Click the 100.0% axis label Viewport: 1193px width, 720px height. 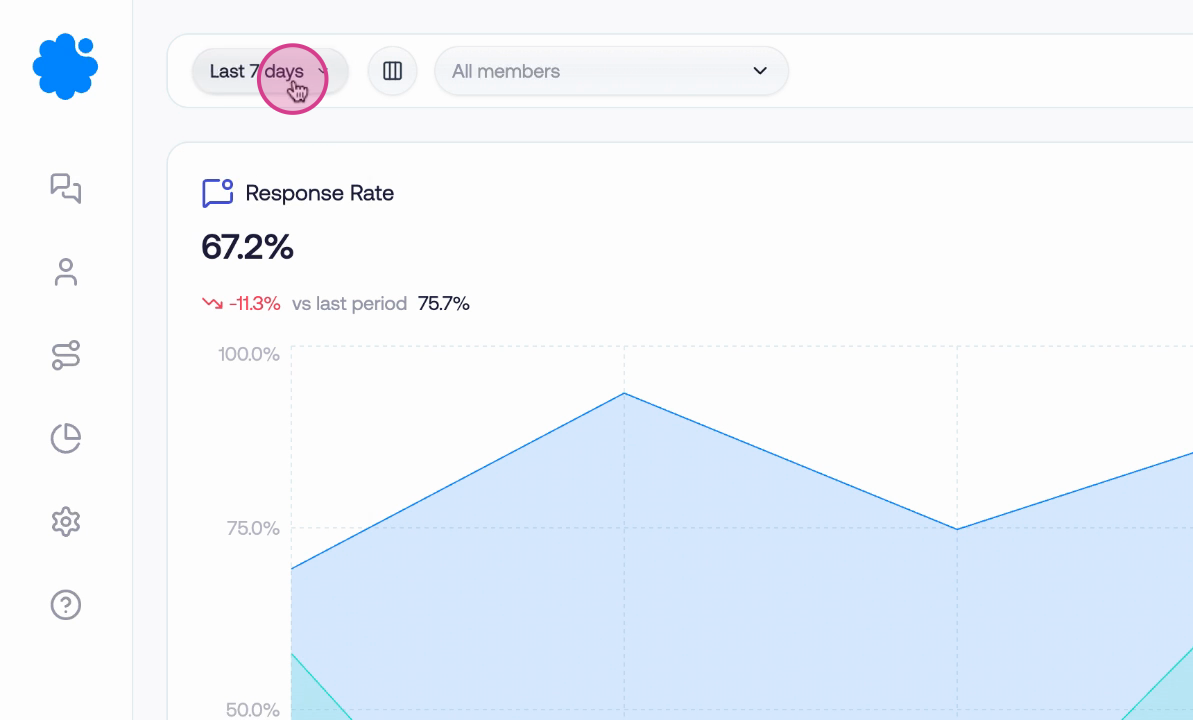pyautogui.click(x=249, y=354)
